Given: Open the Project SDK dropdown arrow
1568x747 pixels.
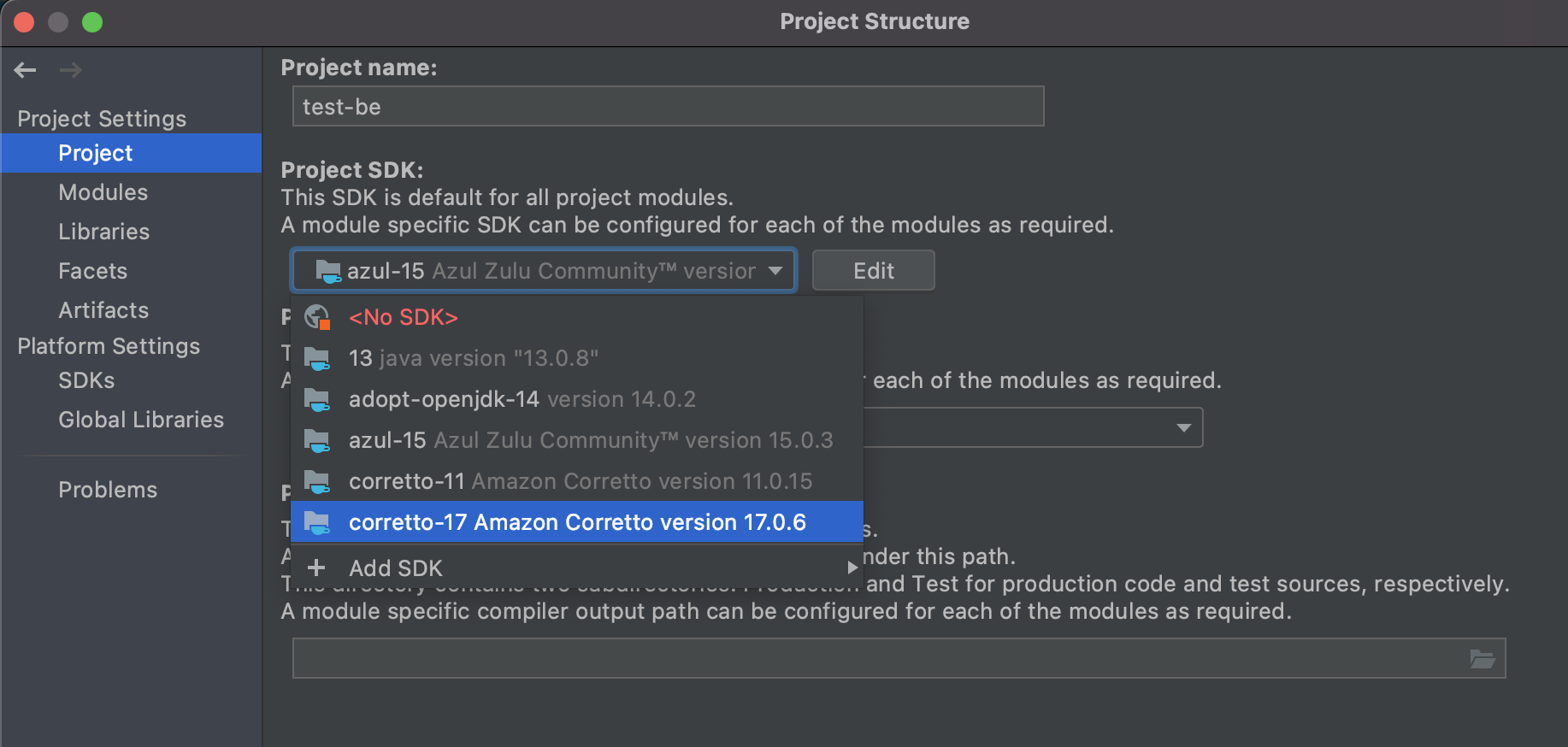Looking at the screenshot, I should click(775, 271).
